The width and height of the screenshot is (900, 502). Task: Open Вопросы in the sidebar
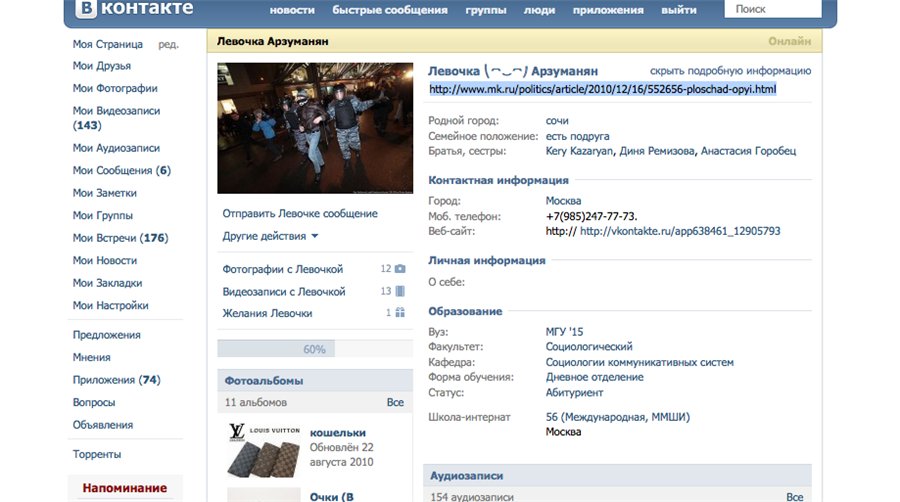click(94, 402)
